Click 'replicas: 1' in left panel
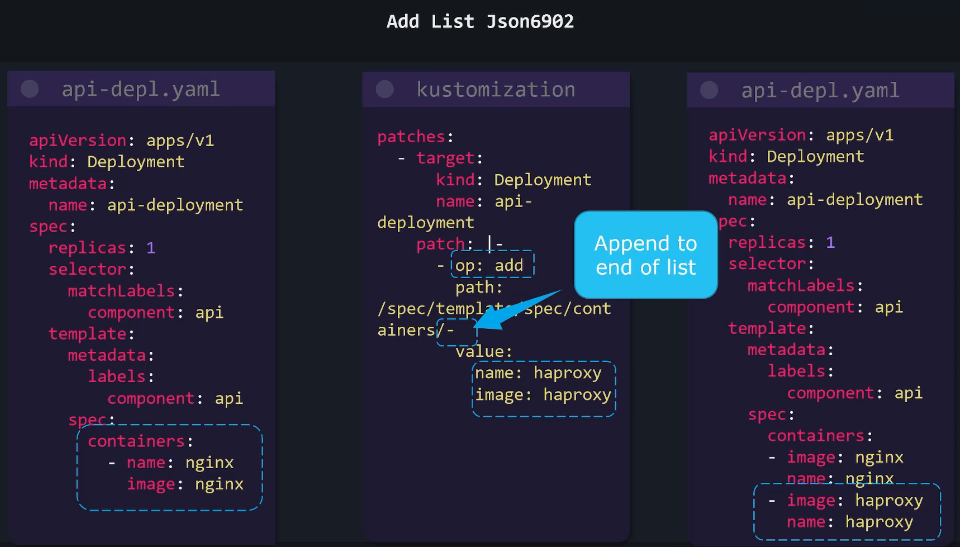 pyautogui.click(x=102, y=247)
